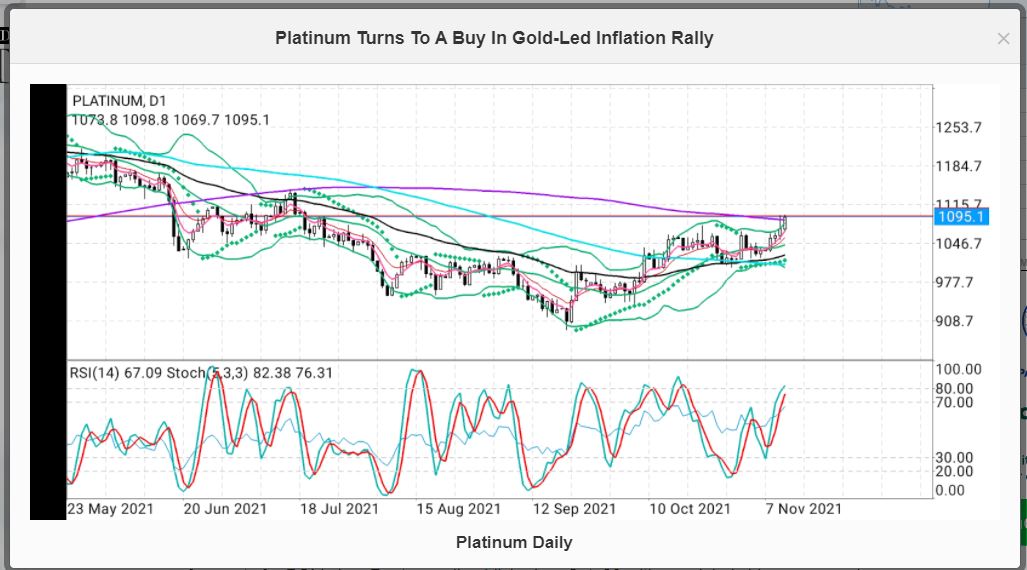Click the RSI(14) Stoch indicator label
The width and height of the screenshot is (1027, 570).
(200, 373)
